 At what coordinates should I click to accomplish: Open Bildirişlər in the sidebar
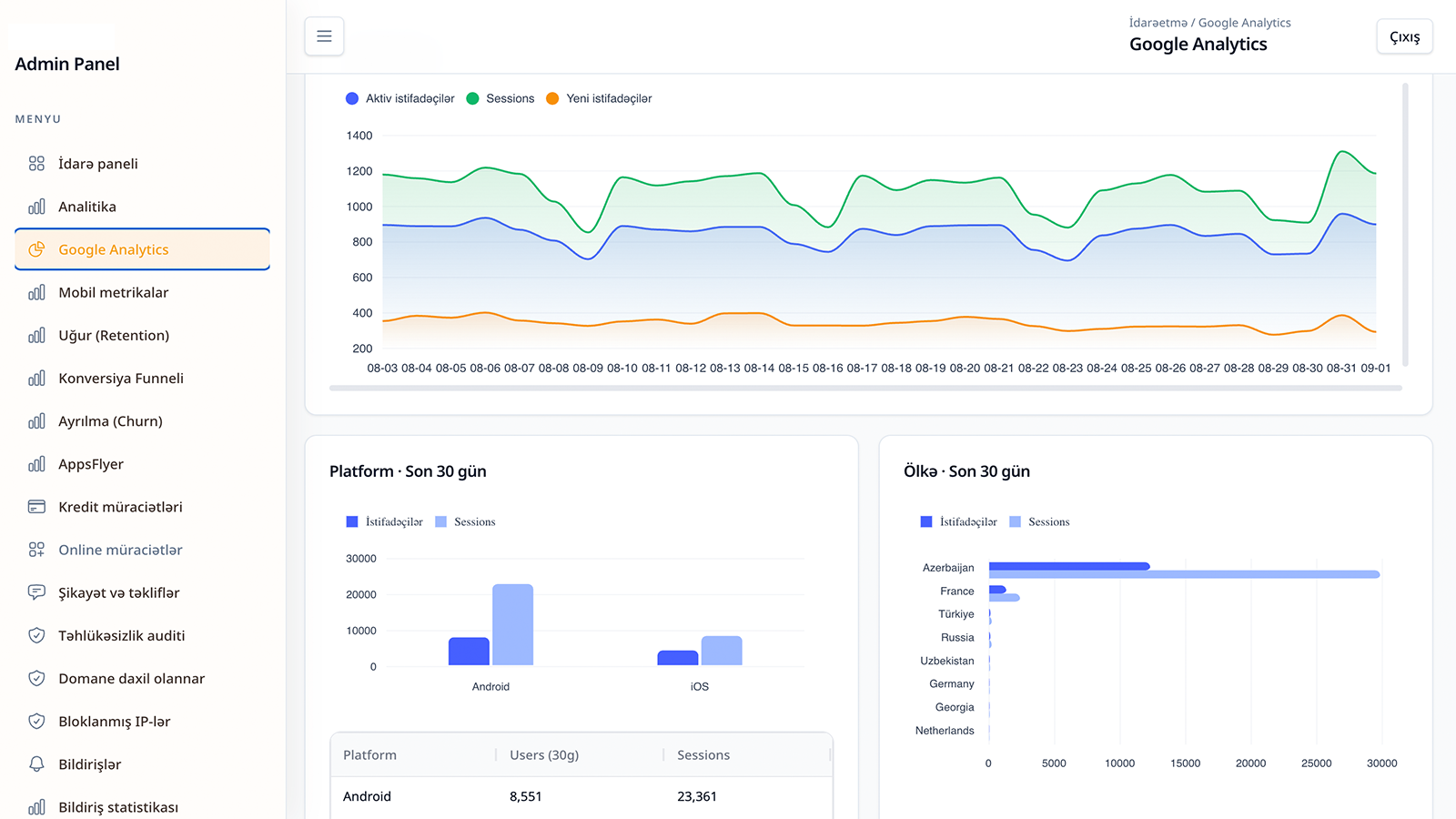143,764
